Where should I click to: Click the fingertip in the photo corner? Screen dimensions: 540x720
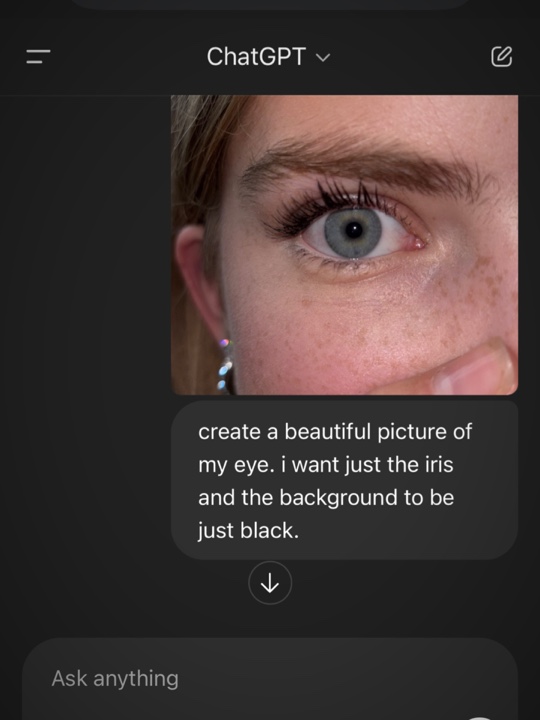pos(473,370)
